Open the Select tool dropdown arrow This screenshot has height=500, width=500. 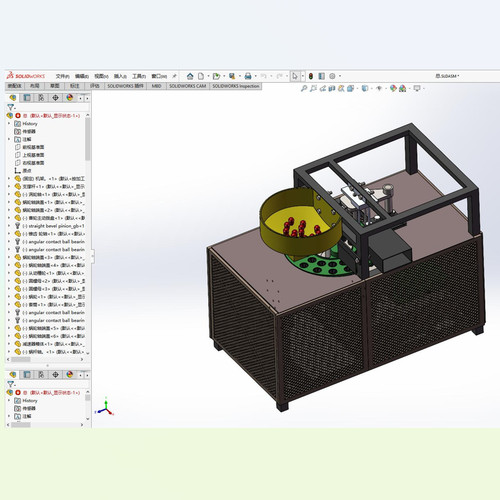click(x=303, y=76)
